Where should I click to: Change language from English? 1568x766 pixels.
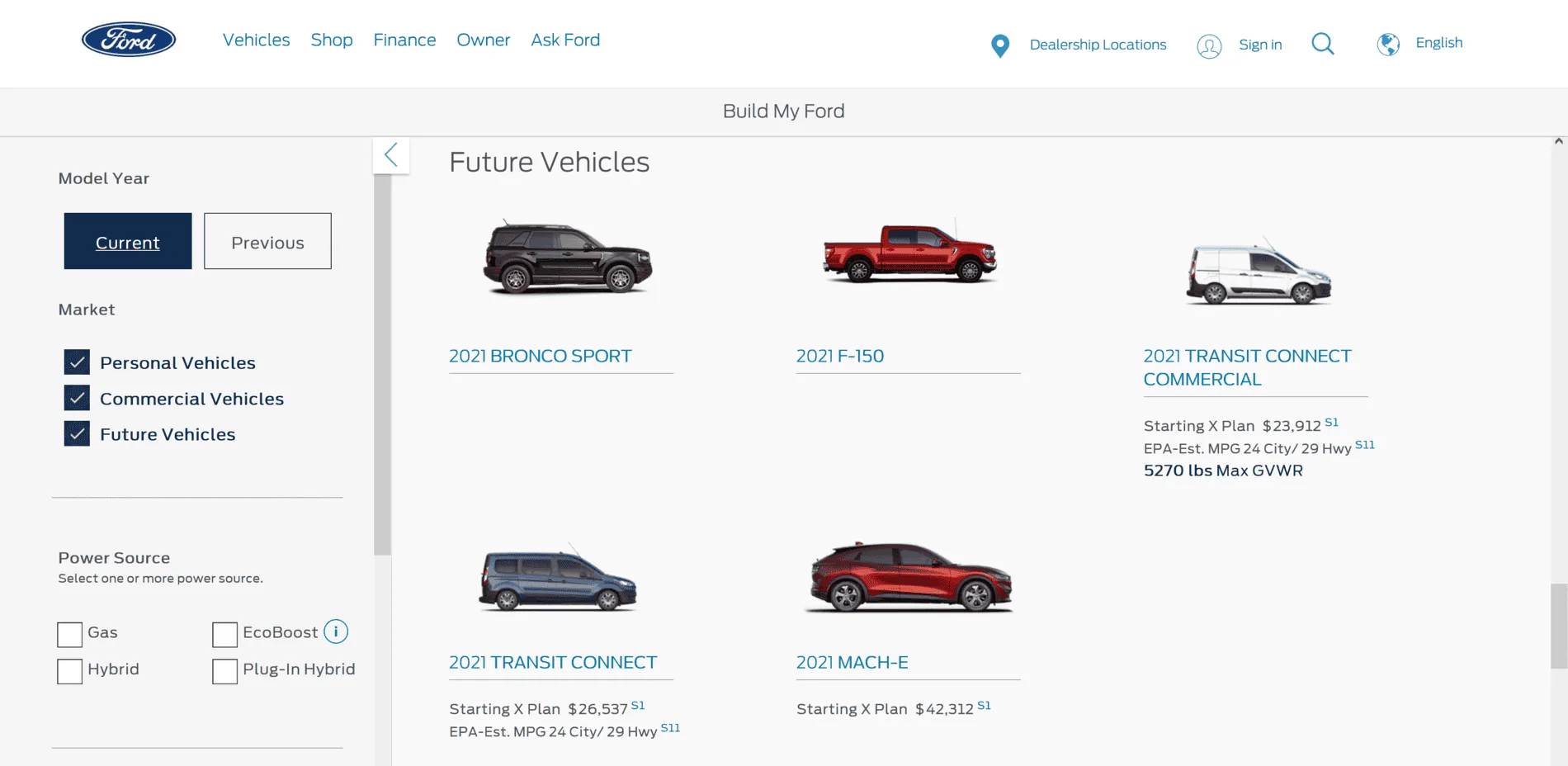tap(1438, 43)
